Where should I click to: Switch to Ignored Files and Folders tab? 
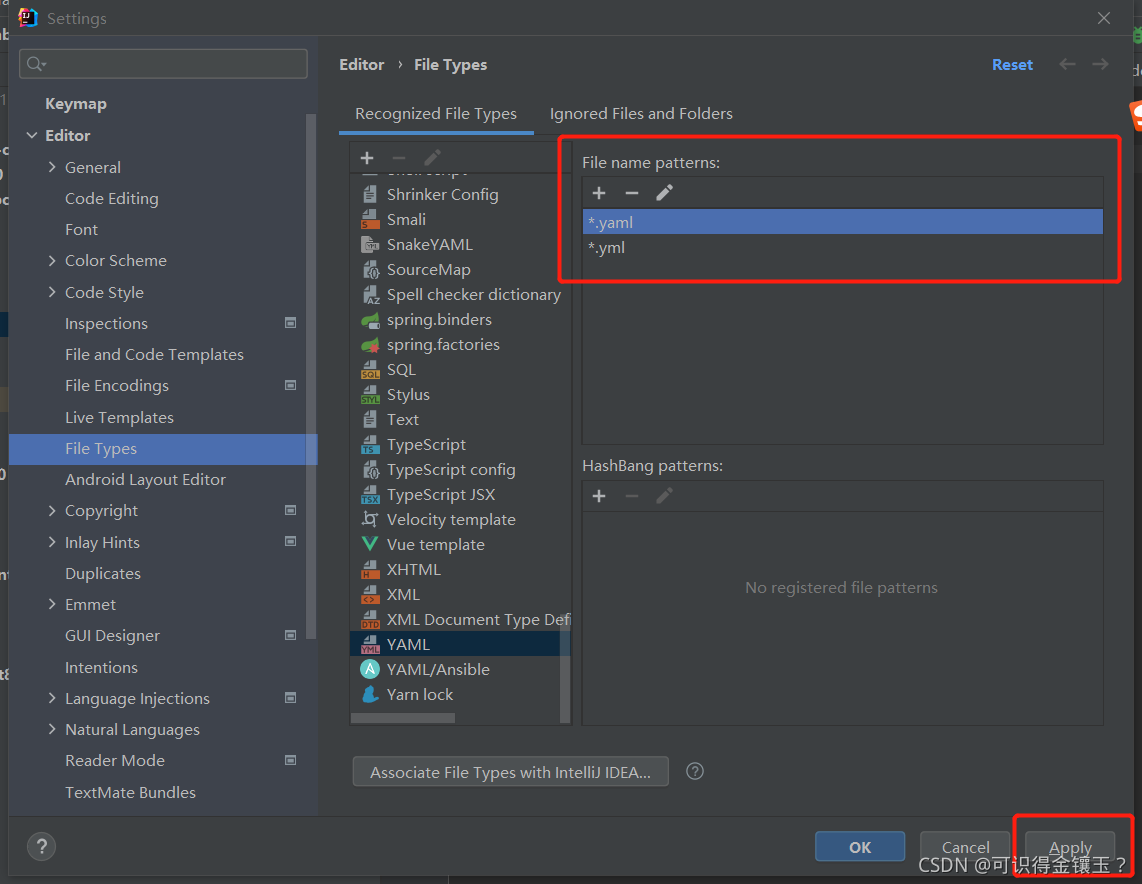pos(641,114)
